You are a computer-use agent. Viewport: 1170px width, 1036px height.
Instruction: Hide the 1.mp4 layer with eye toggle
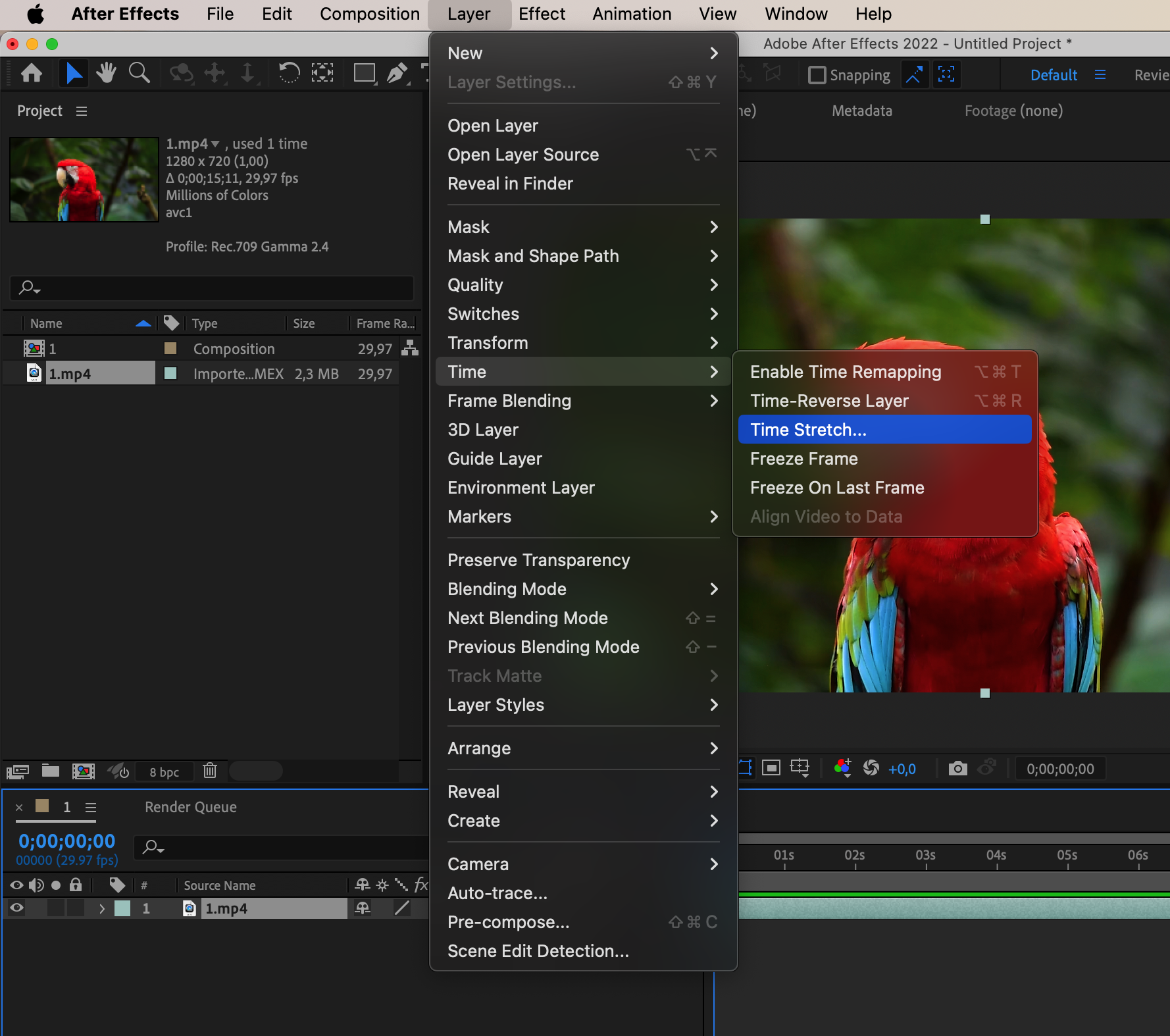tap(17, 908)
